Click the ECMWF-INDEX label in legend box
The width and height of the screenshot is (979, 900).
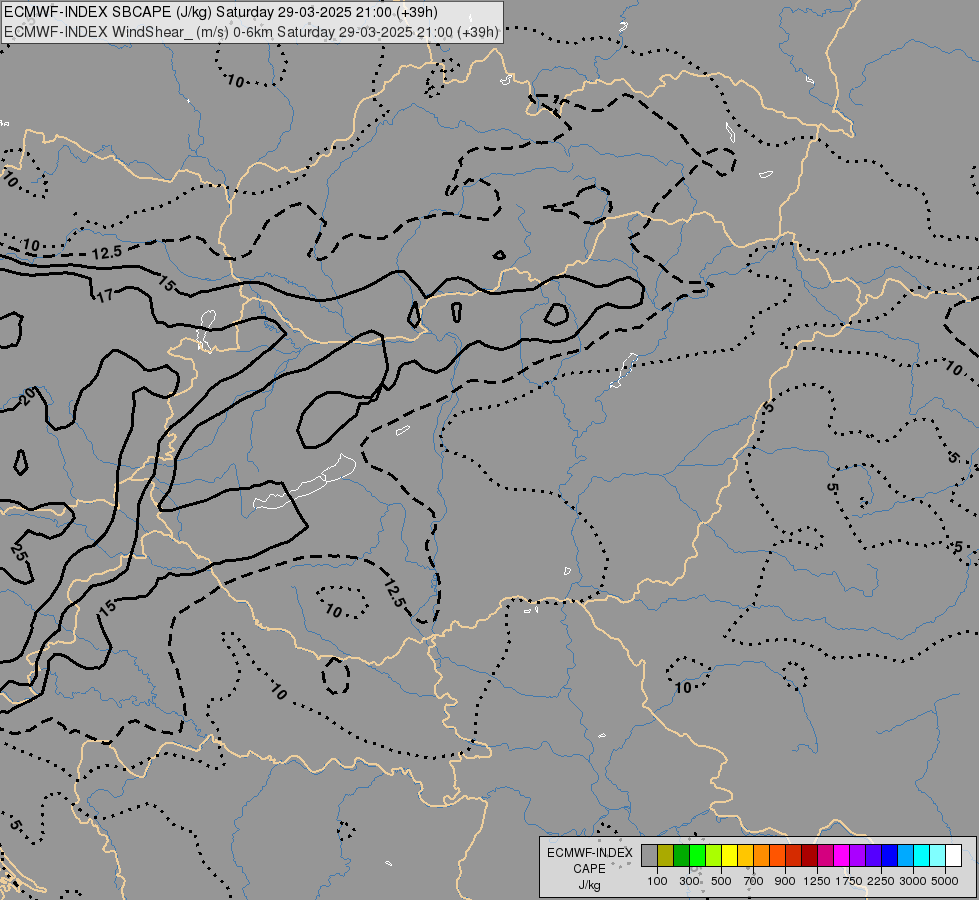pos(589,853)
